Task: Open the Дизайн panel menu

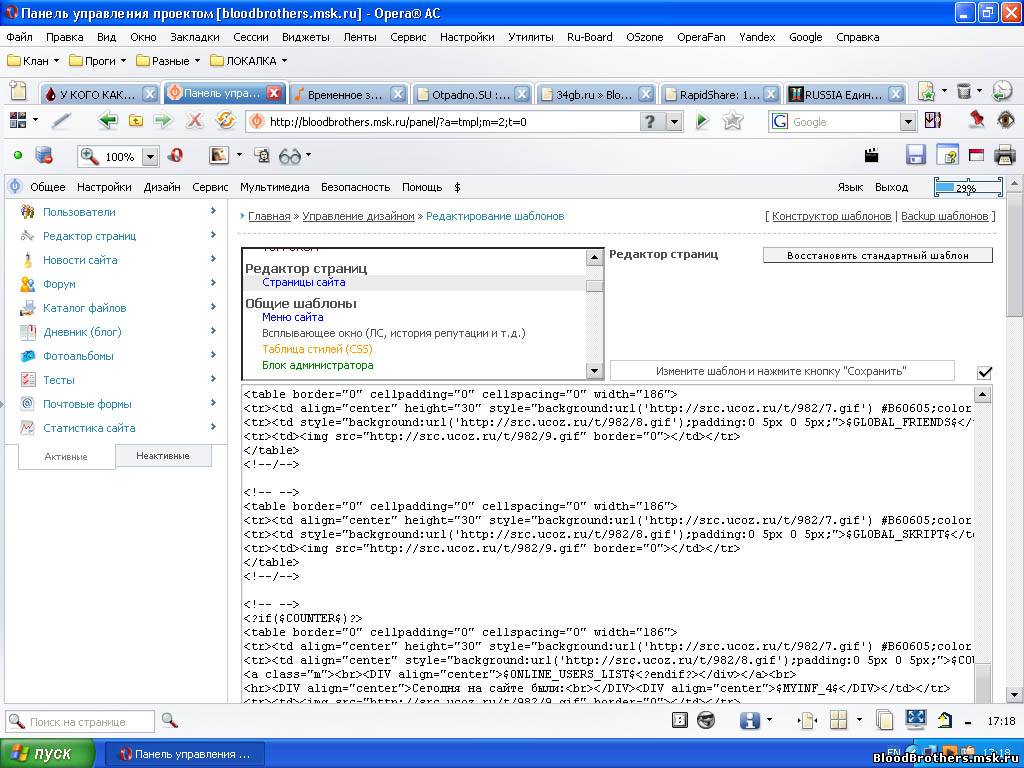Action: coord(162,187)
